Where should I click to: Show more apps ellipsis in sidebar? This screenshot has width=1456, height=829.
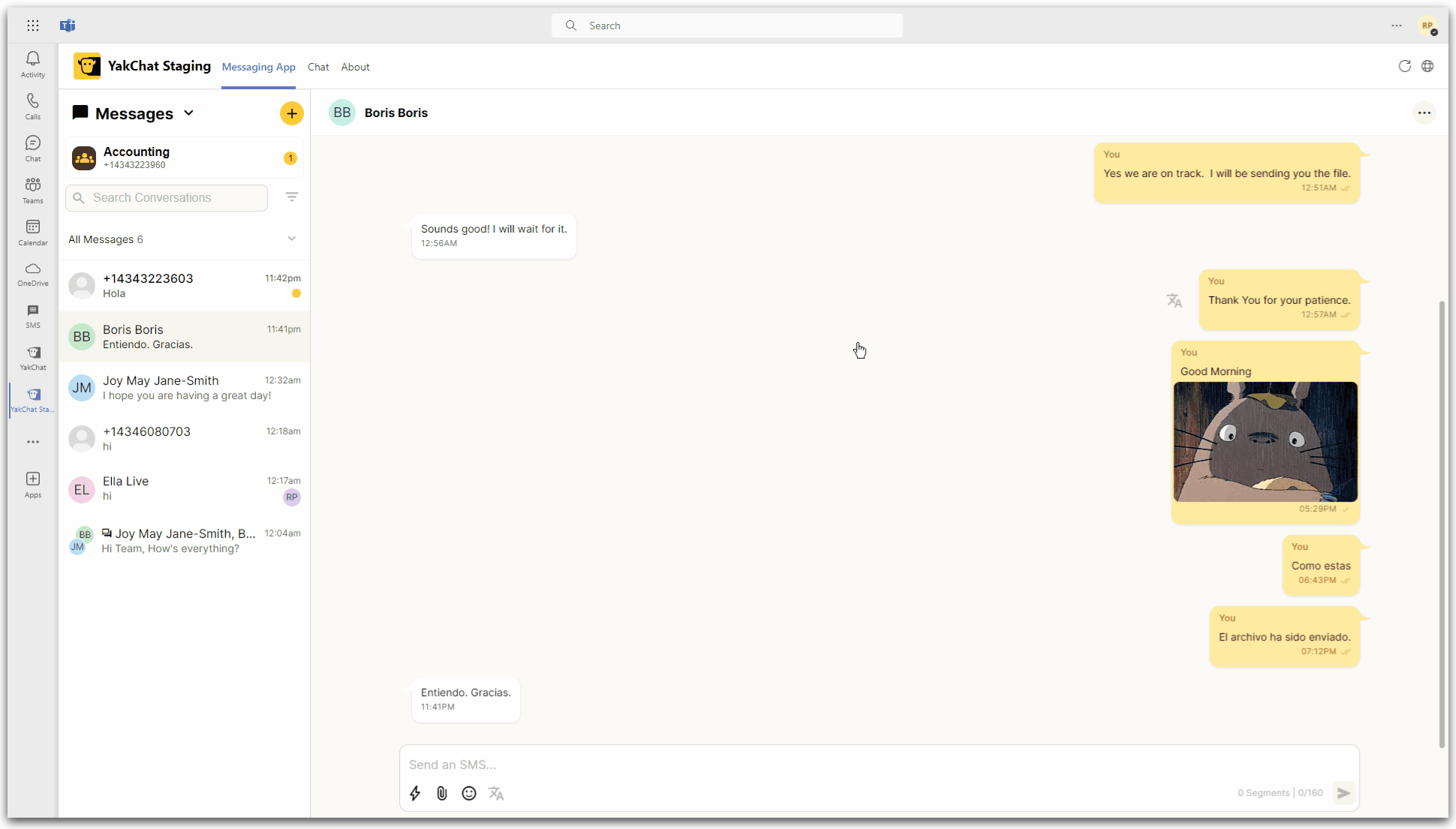[33, 442]
